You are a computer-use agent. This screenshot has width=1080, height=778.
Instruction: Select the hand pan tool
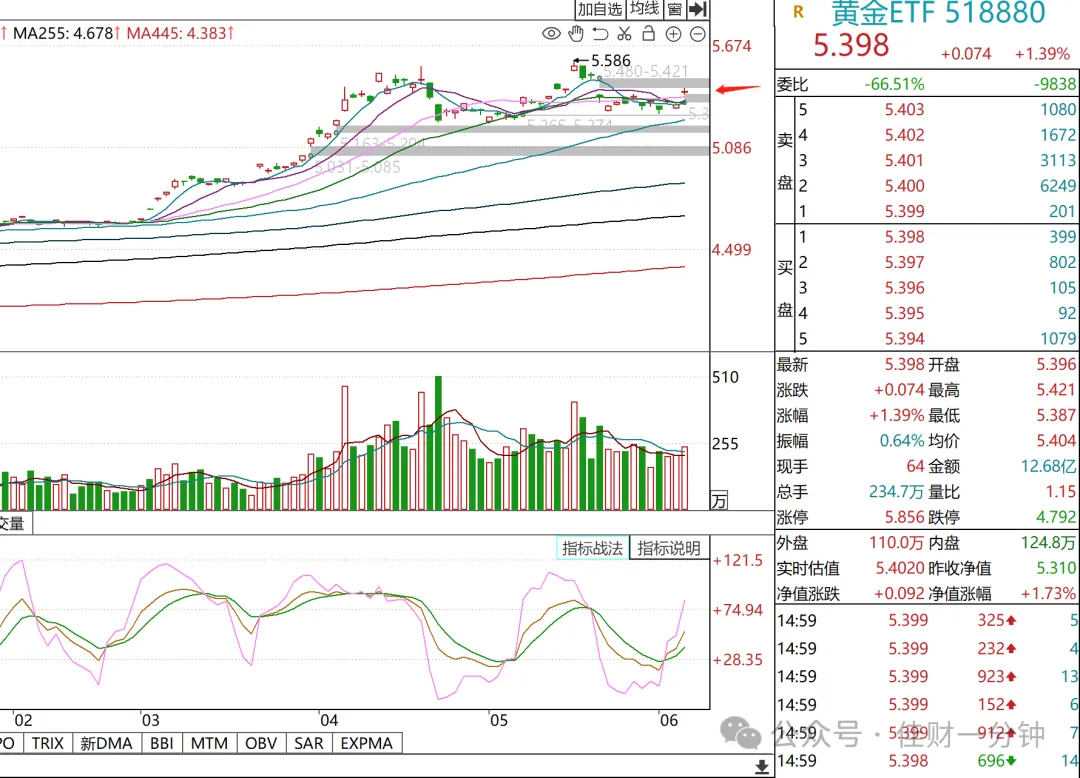576,33
